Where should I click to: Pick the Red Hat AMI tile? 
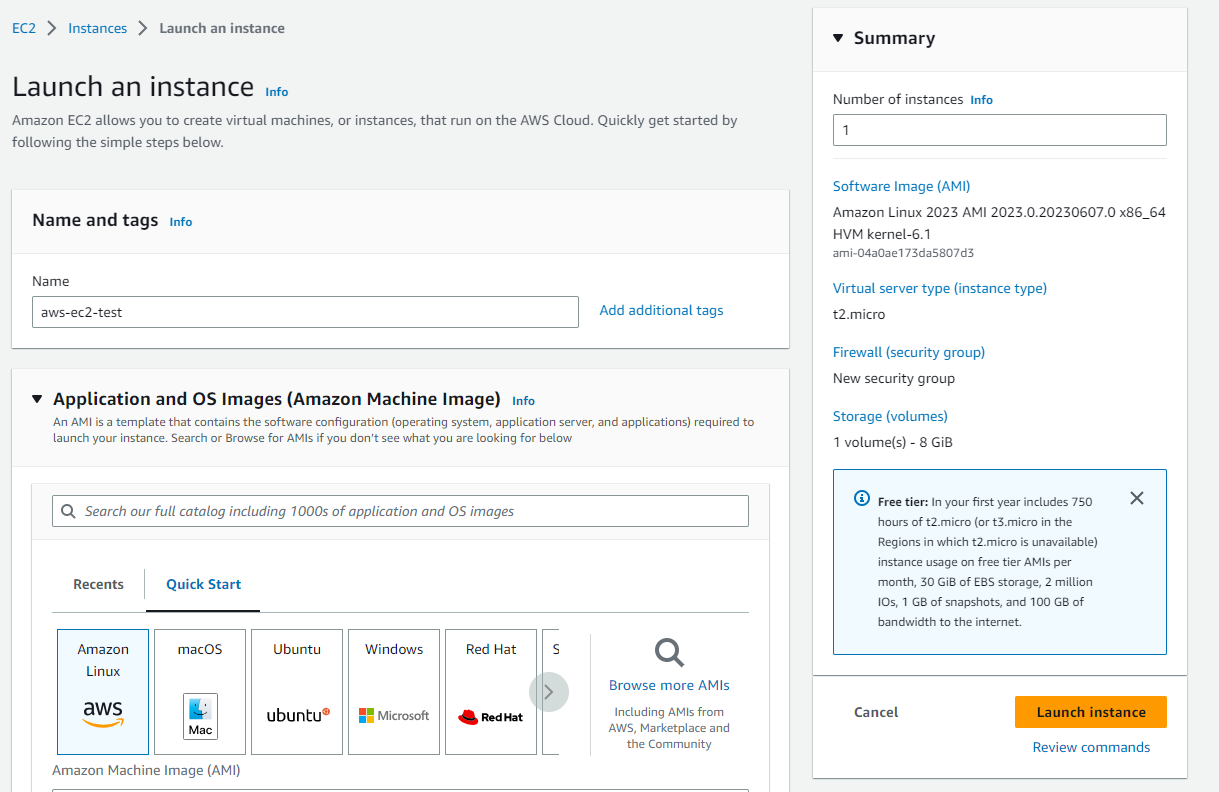491,691
